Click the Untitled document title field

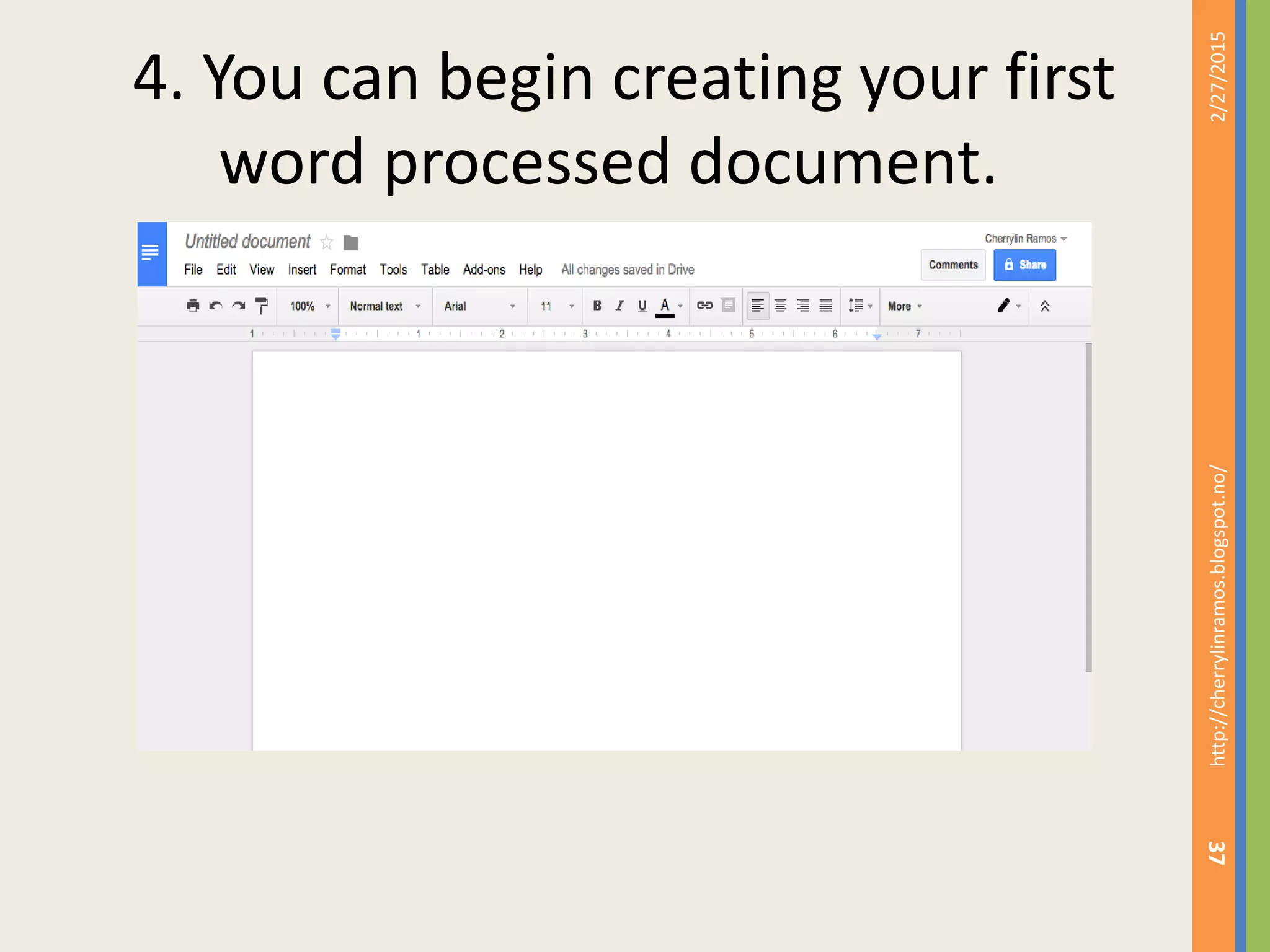coord(247,241)
